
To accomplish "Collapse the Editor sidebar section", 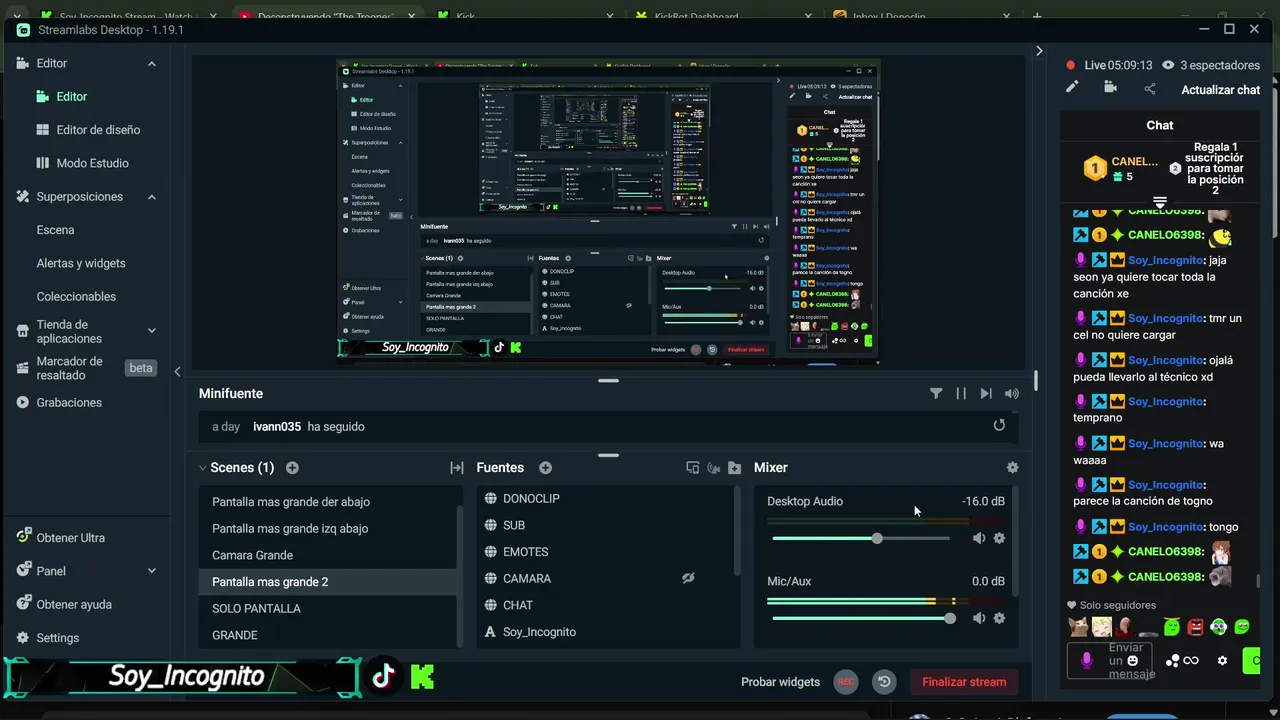I will tap(152, 64).
